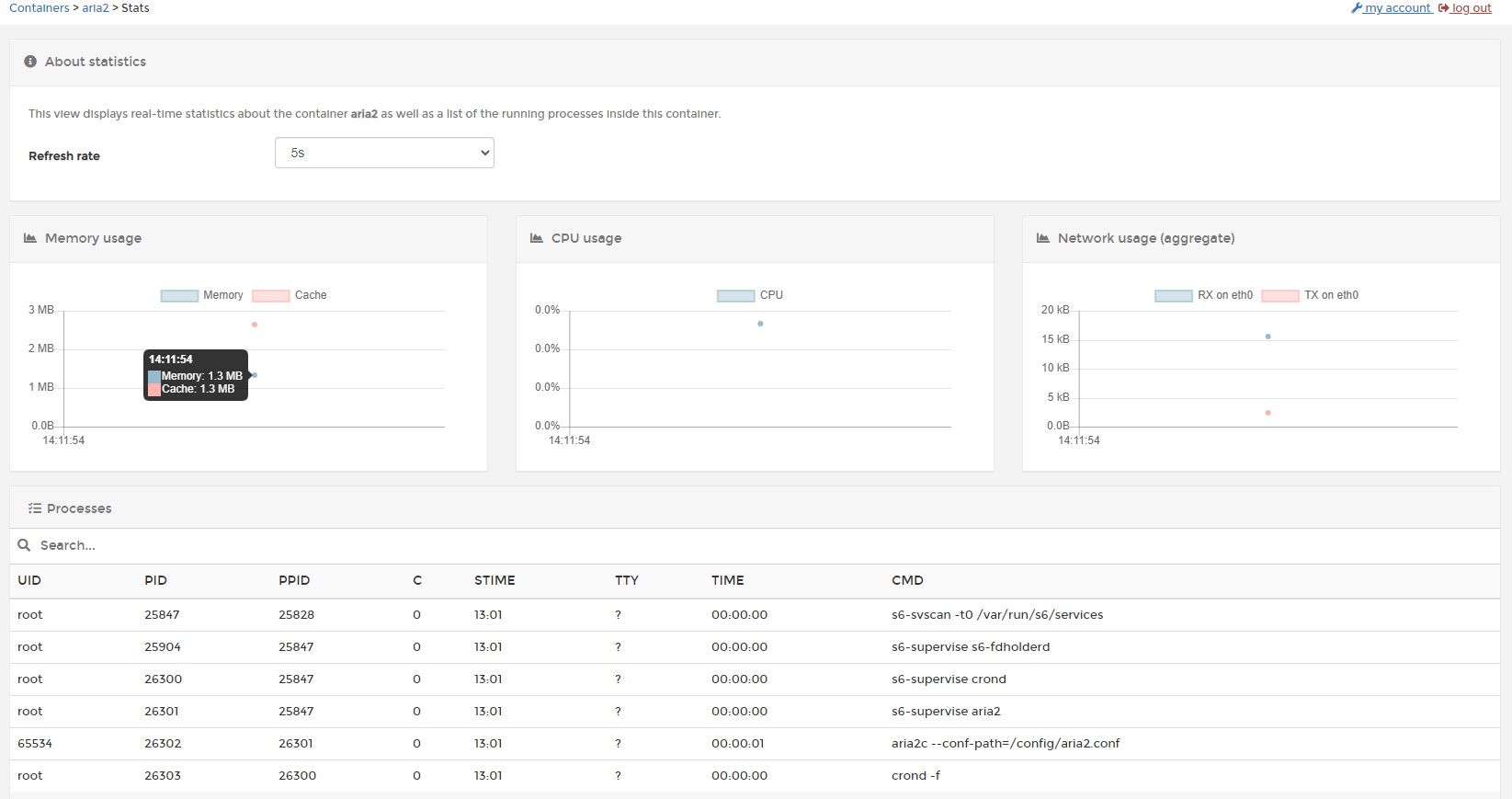Viewport: 1512px width, 799px height.
Task: Toggle the RX on eth0 legend series
Action: [x=1204, y=295]
